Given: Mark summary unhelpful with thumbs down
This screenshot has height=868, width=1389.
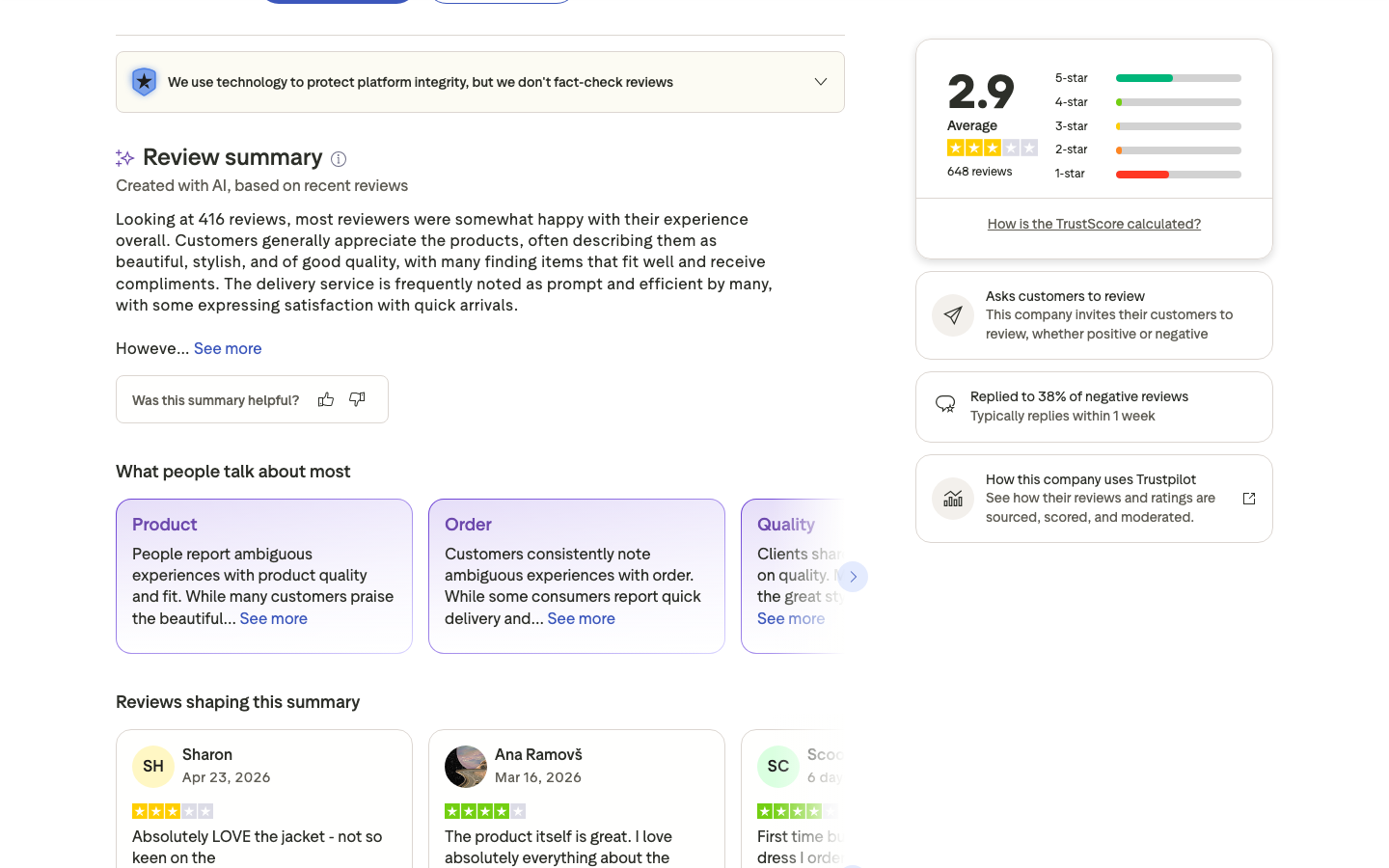Looking at the screenshot, I should (x=357, y=399).
